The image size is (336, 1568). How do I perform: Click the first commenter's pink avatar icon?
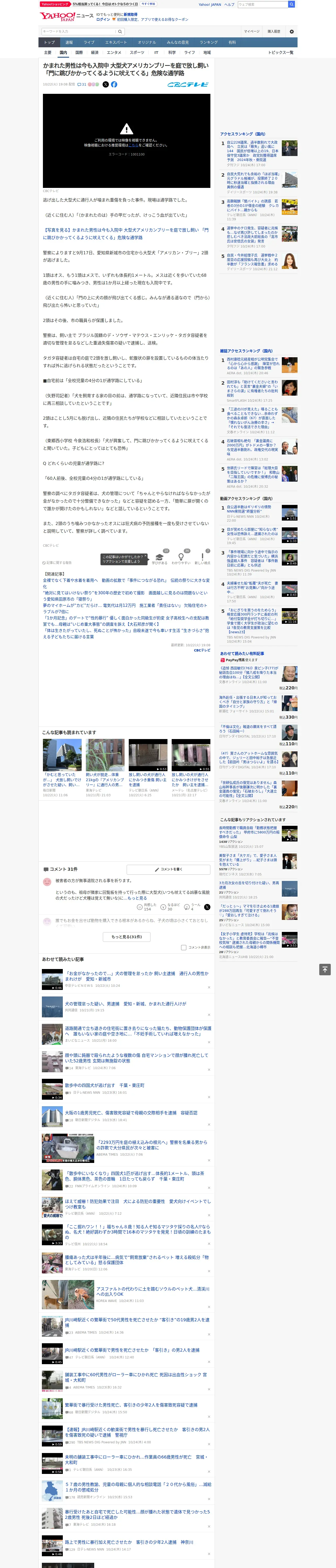(47, 881)
